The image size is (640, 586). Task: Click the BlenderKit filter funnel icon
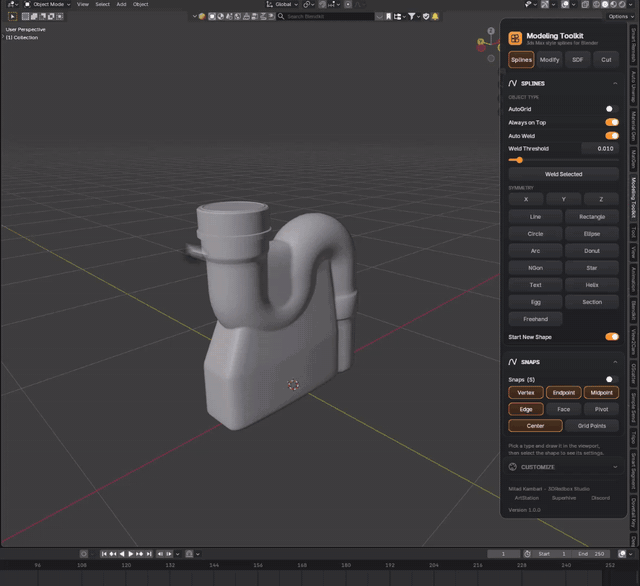(411, 16)
